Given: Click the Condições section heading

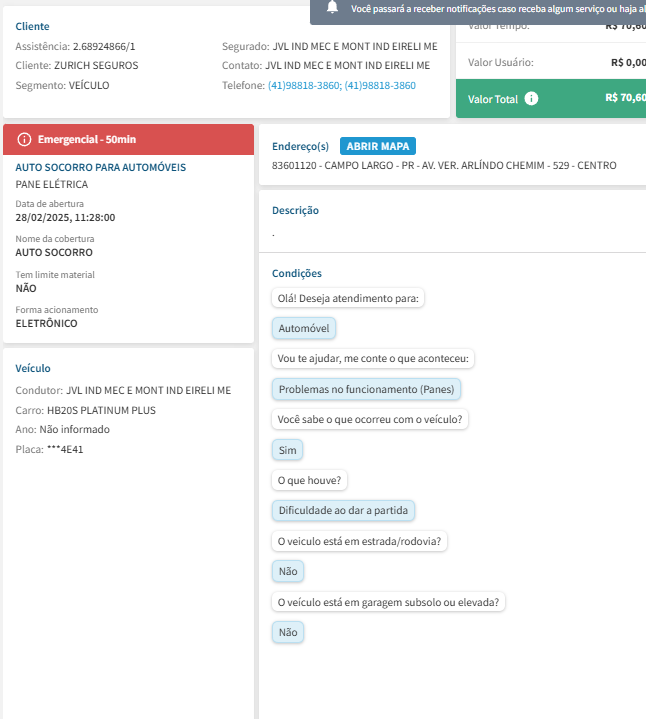Looking at the screenshot, I should [x=297, y=273].
